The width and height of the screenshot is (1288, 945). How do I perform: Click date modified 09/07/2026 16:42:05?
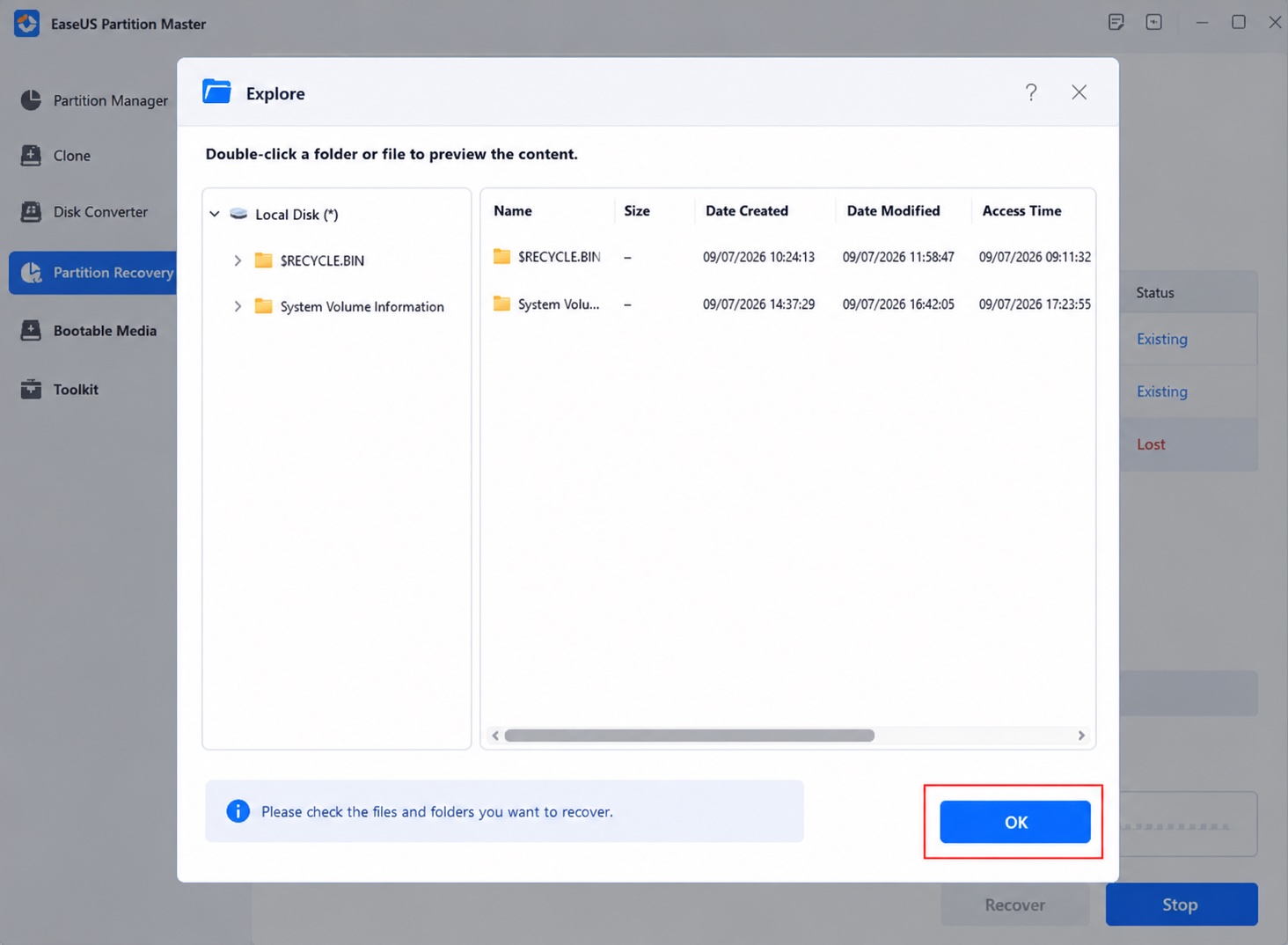click(898, 304)
